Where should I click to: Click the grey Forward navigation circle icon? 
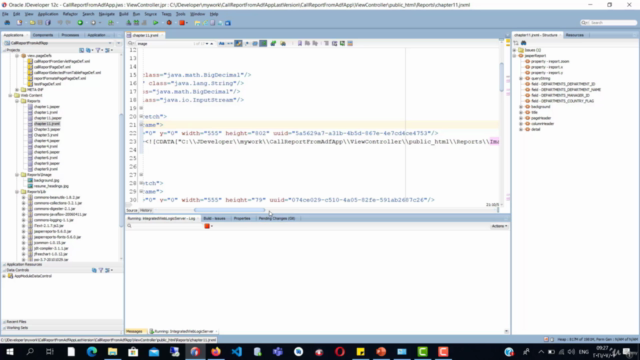[x=93, y=23]
